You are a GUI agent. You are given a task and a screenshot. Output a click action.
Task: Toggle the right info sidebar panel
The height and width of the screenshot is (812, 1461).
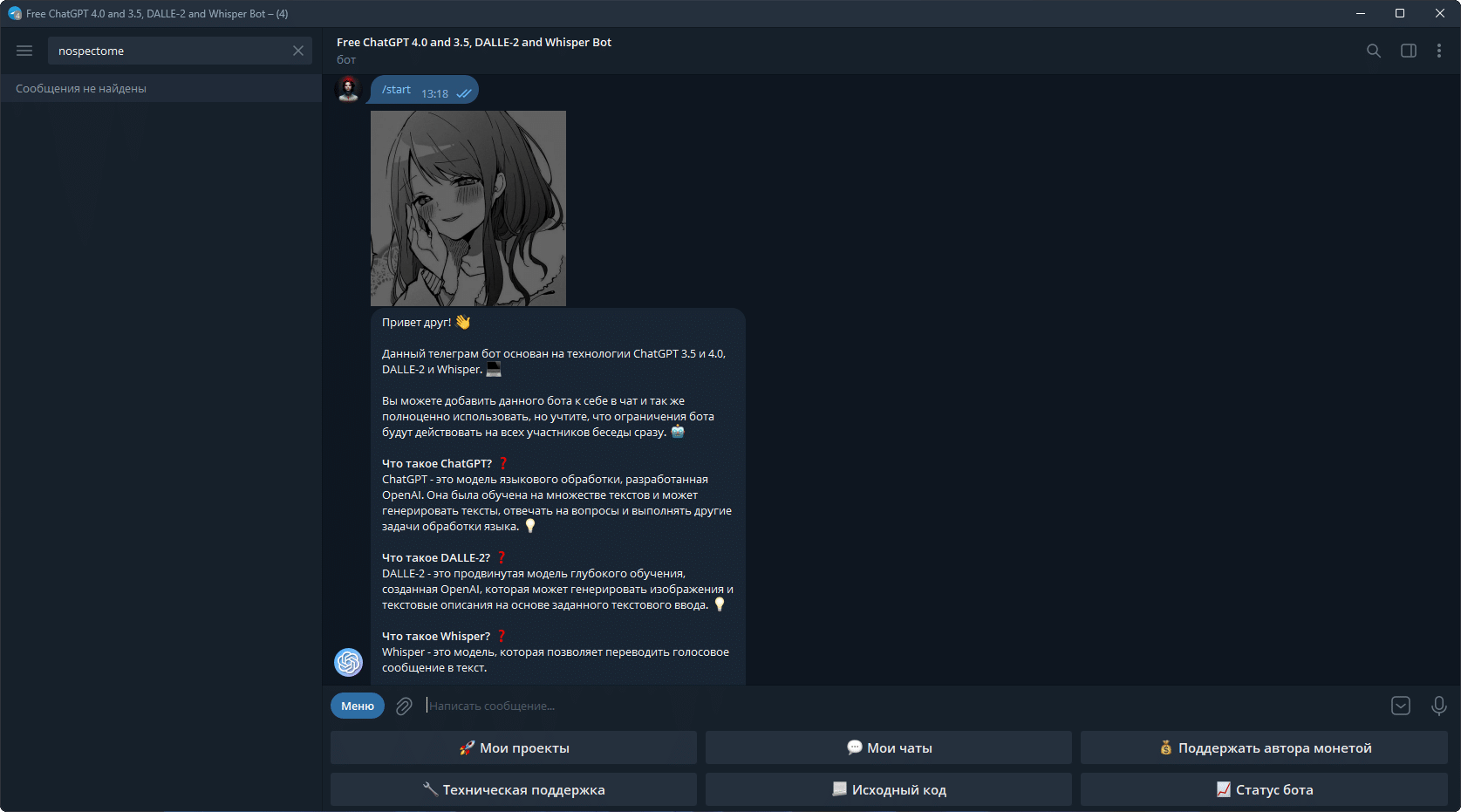click(x=1409, y=51)
